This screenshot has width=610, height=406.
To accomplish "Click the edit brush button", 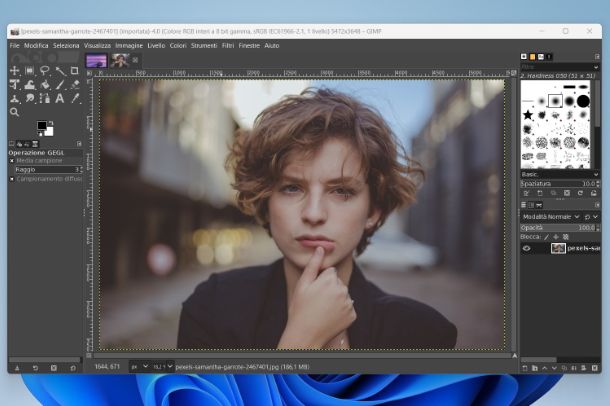I will point(526,193).
